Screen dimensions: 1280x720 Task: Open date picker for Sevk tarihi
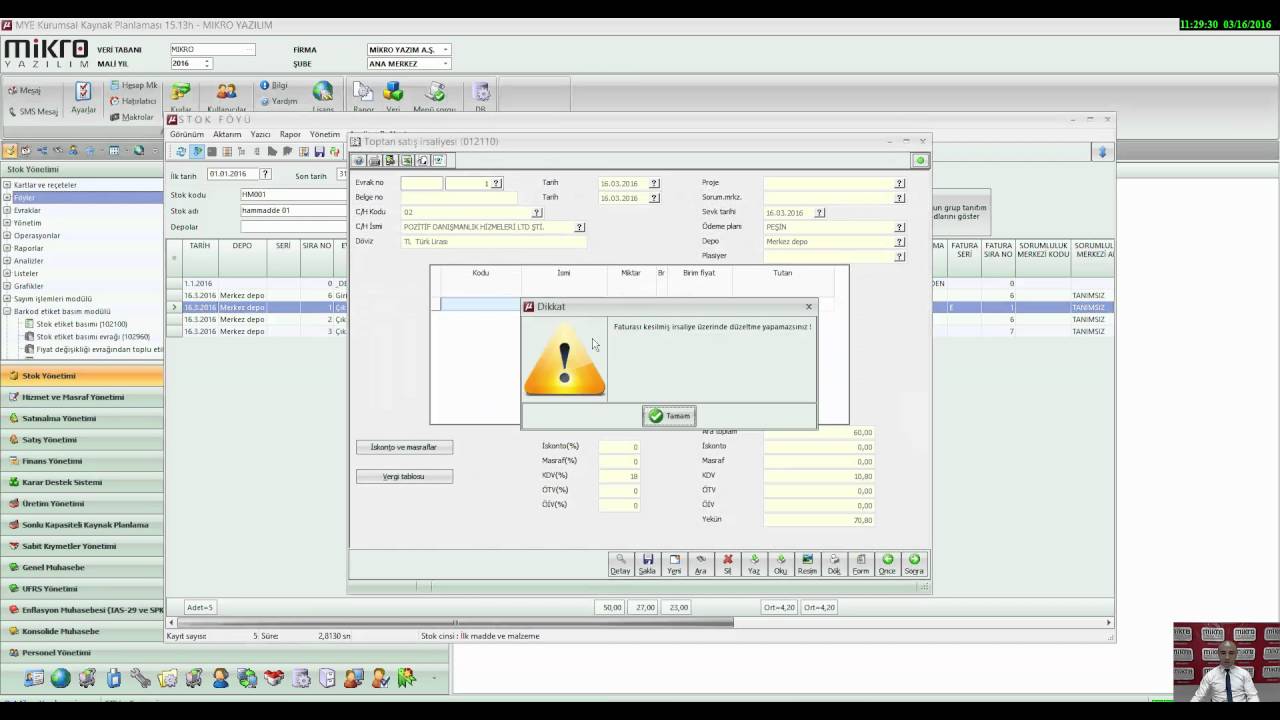pyautogui.click(x=820, y=213)
